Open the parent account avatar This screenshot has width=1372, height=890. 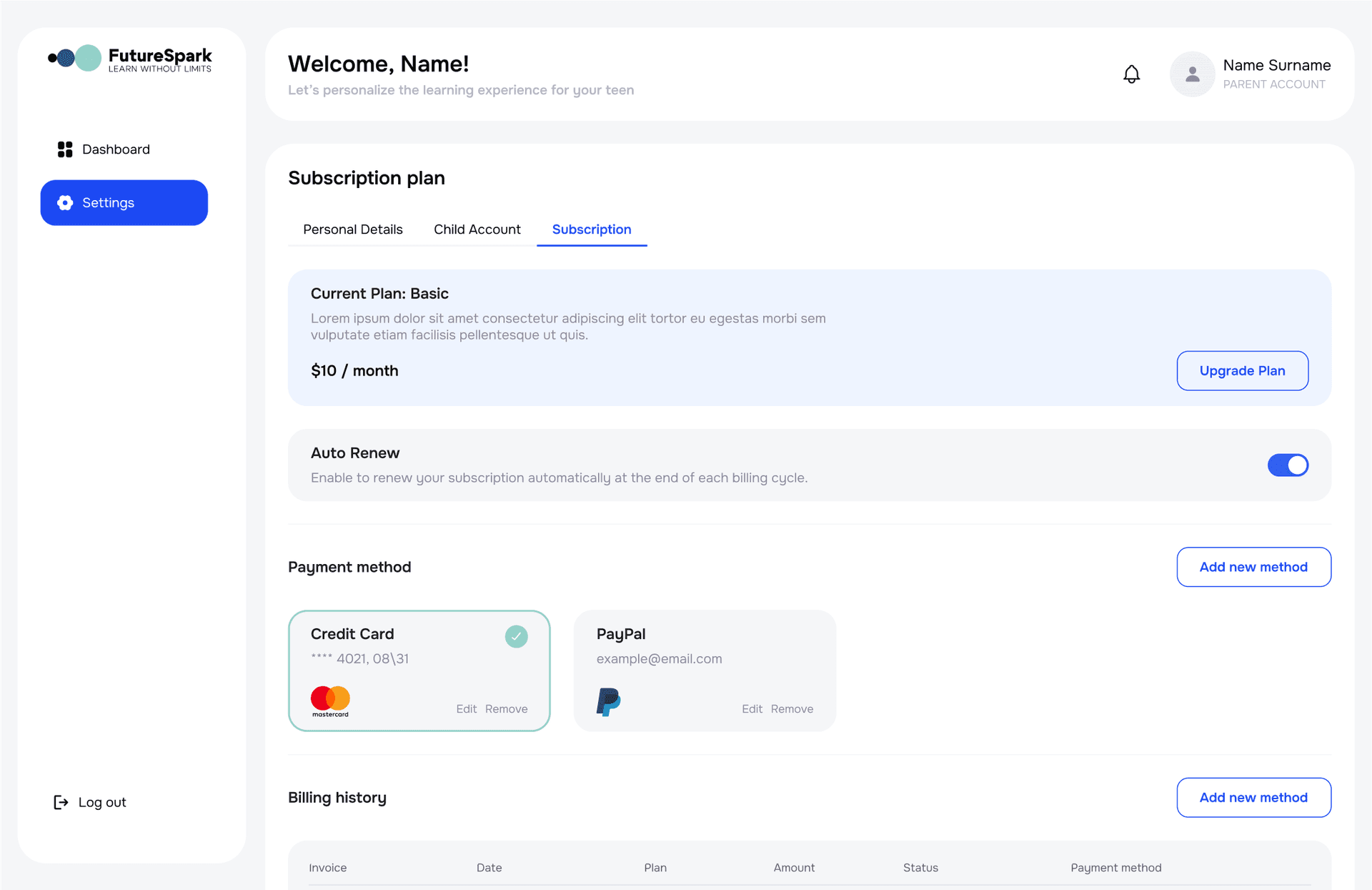click(1192, 74)
